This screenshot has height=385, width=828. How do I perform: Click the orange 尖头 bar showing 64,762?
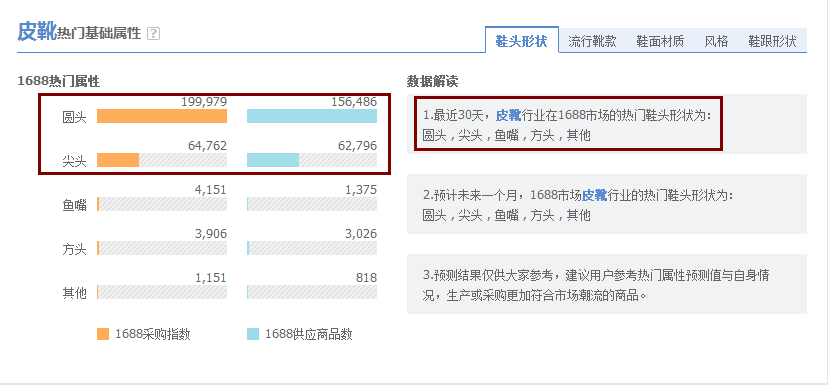coord(118,160)
